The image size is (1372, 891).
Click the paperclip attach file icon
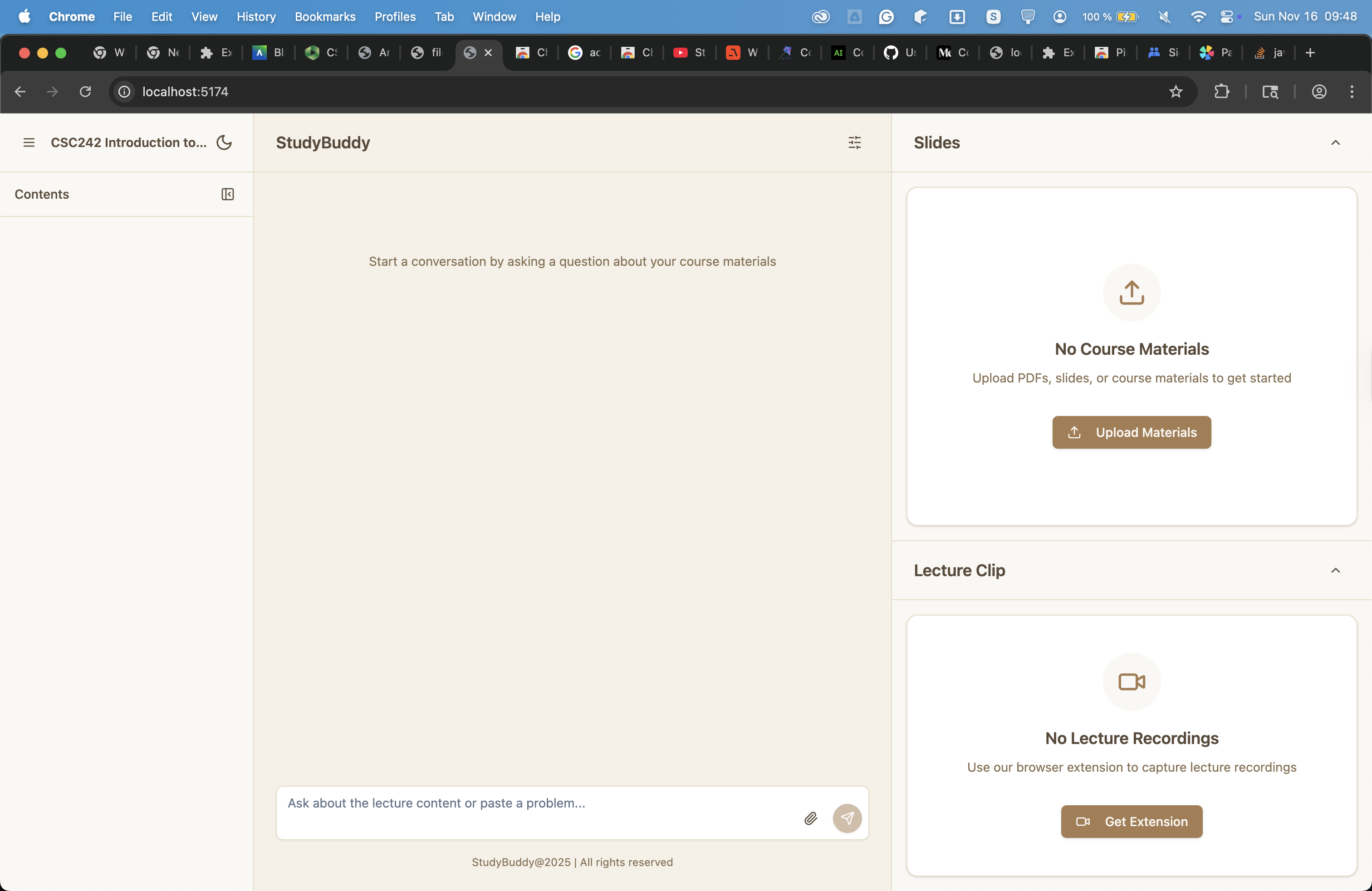(x=810, y=818)
